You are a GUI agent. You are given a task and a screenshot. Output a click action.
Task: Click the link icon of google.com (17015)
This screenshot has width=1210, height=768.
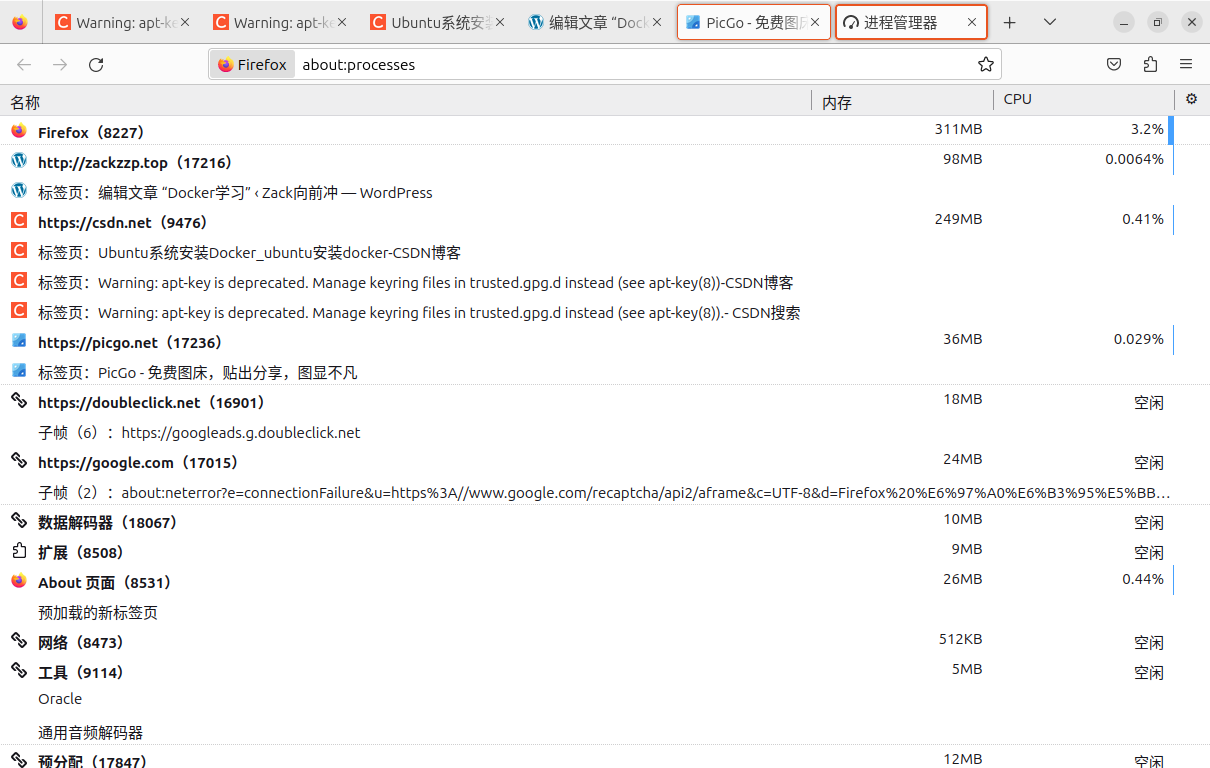tap(18, 460)
